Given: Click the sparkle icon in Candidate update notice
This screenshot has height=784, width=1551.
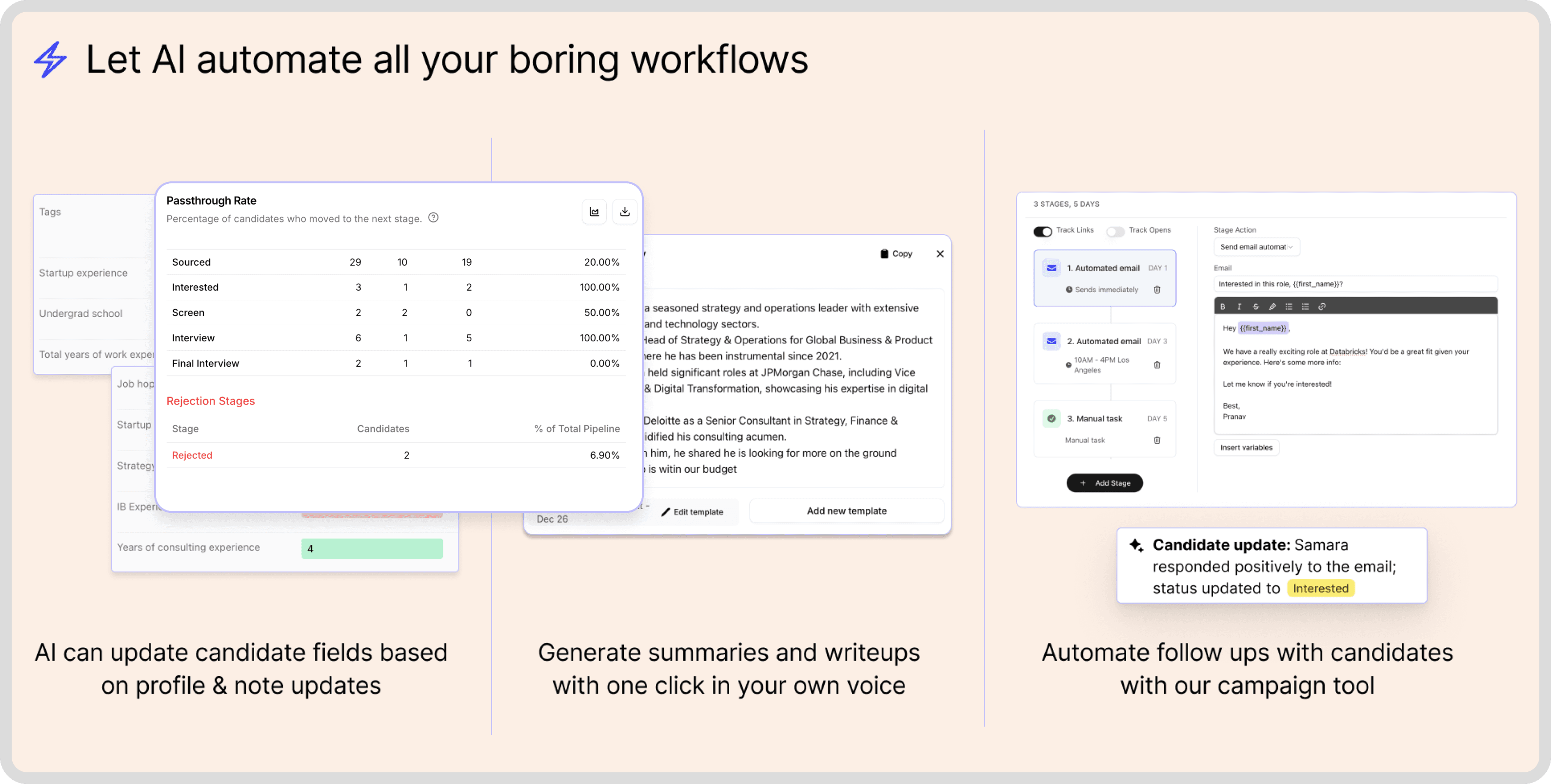Looking at the screenshot, I should (x=1135, y=545).
